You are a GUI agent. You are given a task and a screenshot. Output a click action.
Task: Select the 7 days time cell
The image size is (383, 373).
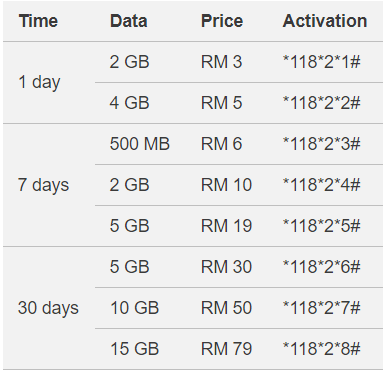pos(43,185)
